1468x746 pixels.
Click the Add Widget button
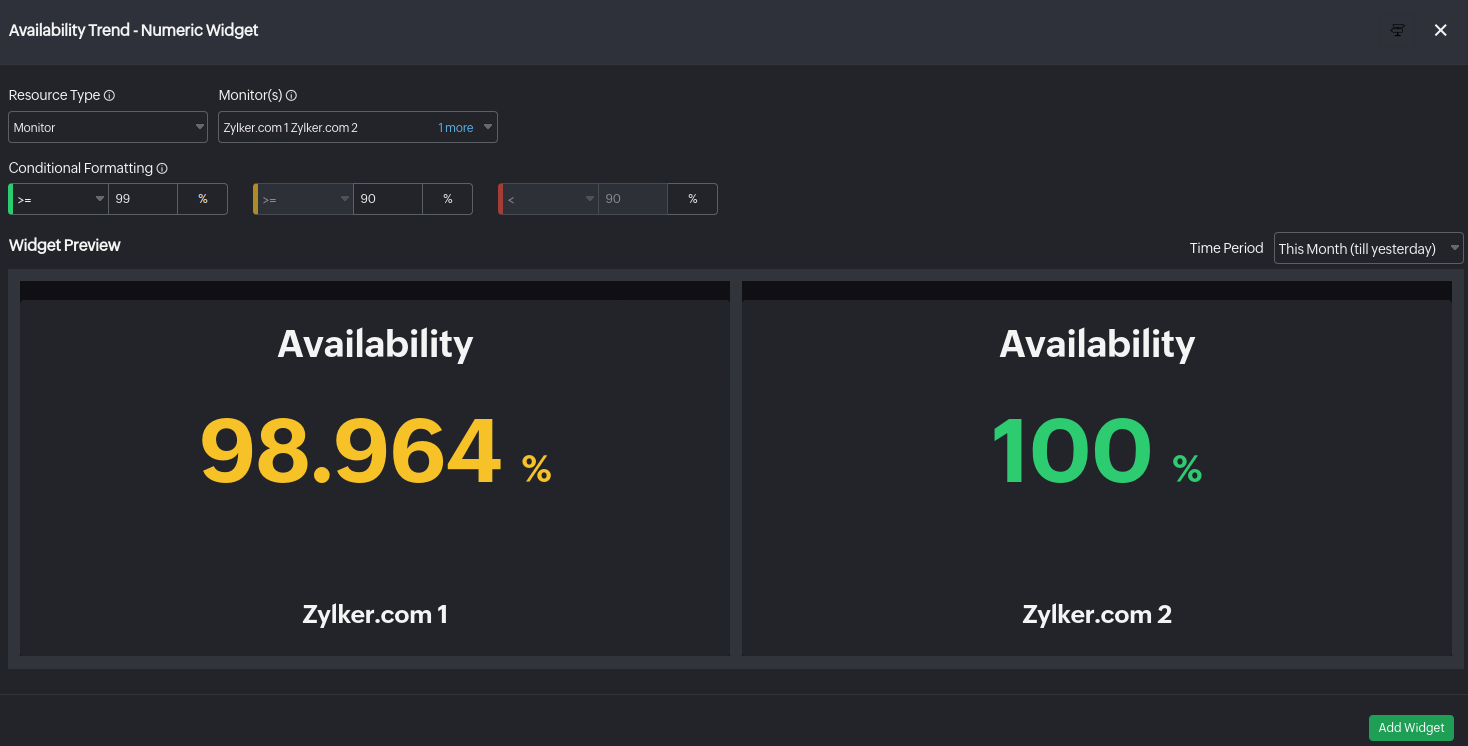click(x=1410, y=727)
